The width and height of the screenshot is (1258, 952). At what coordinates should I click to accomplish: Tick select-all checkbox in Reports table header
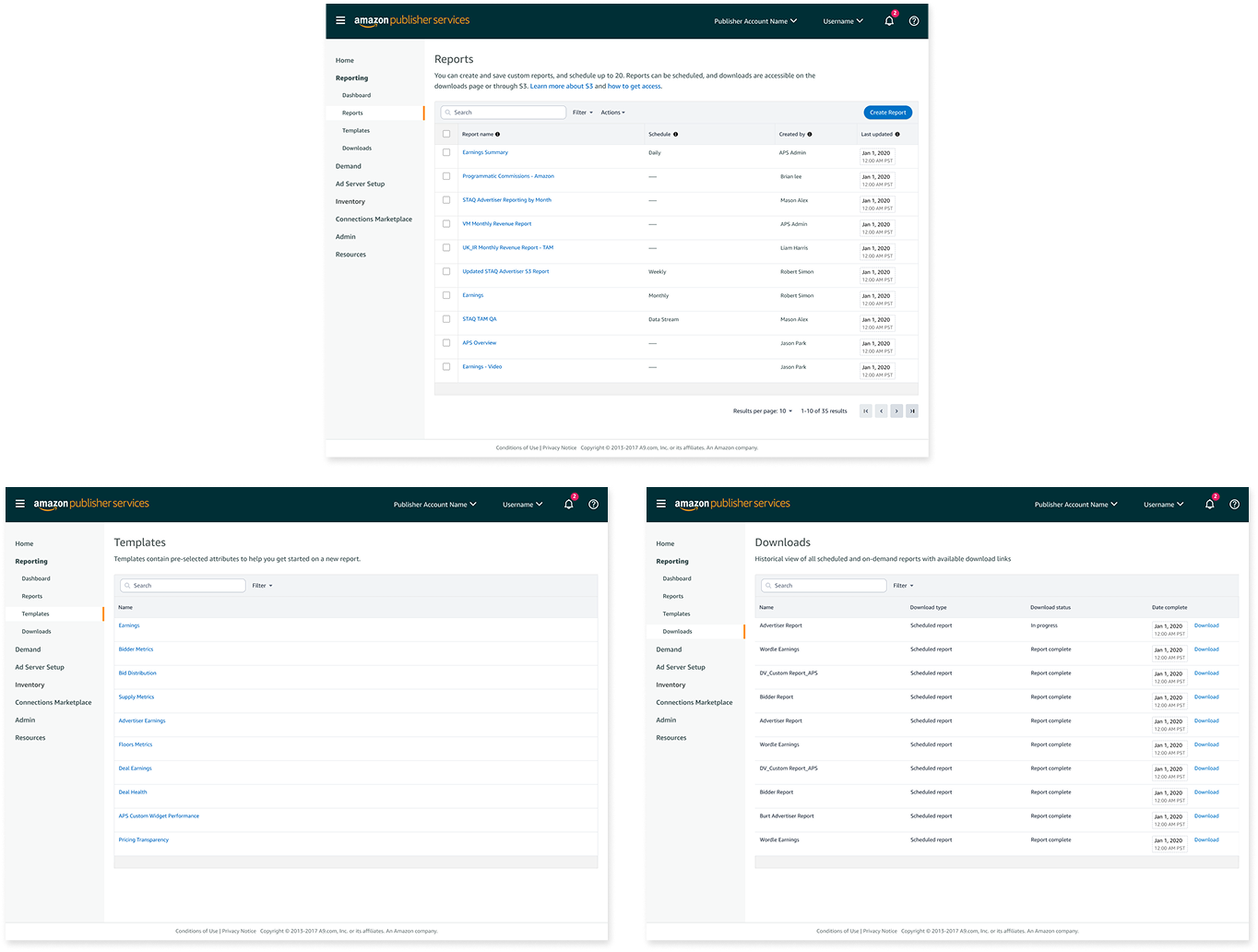tap(446, 134)
